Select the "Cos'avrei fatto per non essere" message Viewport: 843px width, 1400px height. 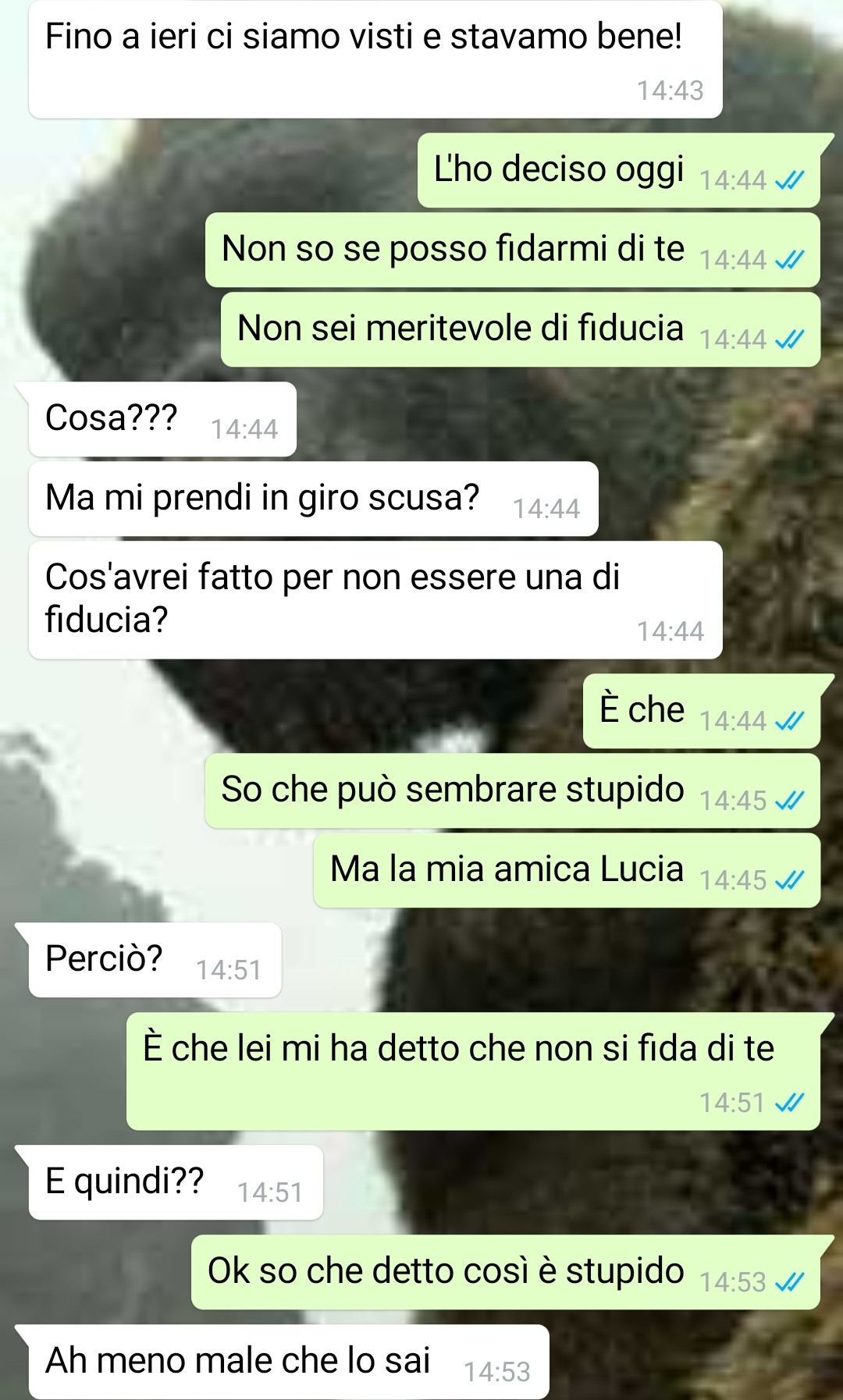pyautogui.click(x=375, y=599)
